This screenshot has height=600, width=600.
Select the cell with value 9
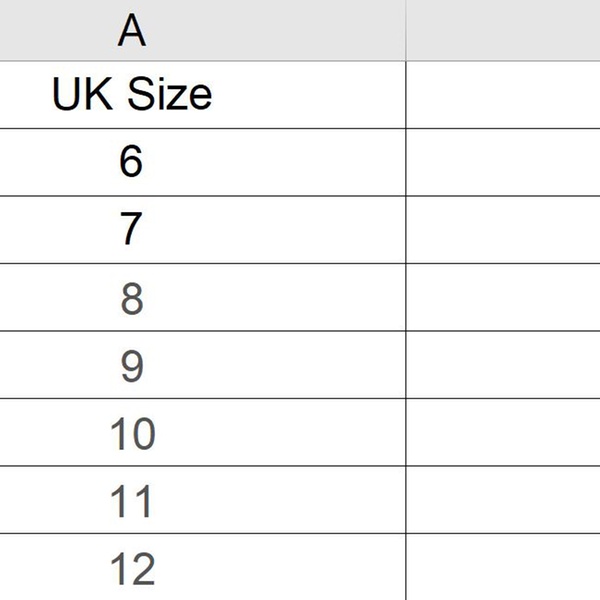[x=132, y=366]
